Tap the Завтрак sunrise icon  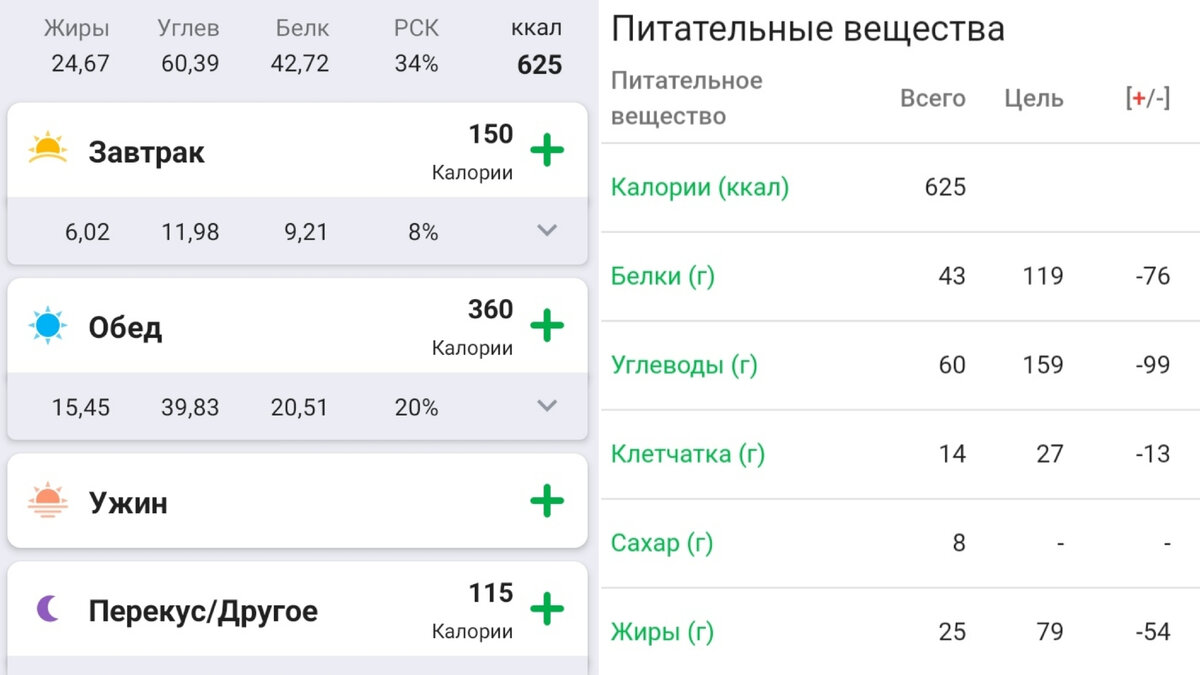[47, 148]
